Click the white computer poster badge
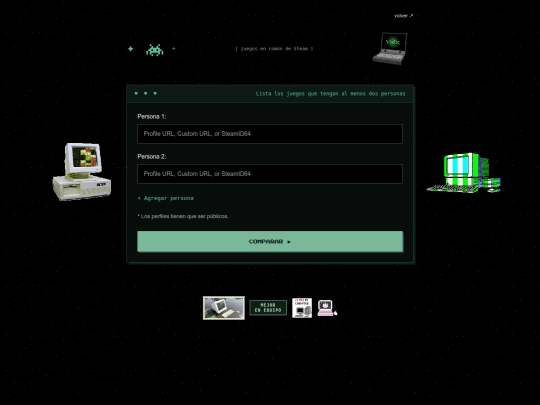The image size is (540, 405). [302, 308]
